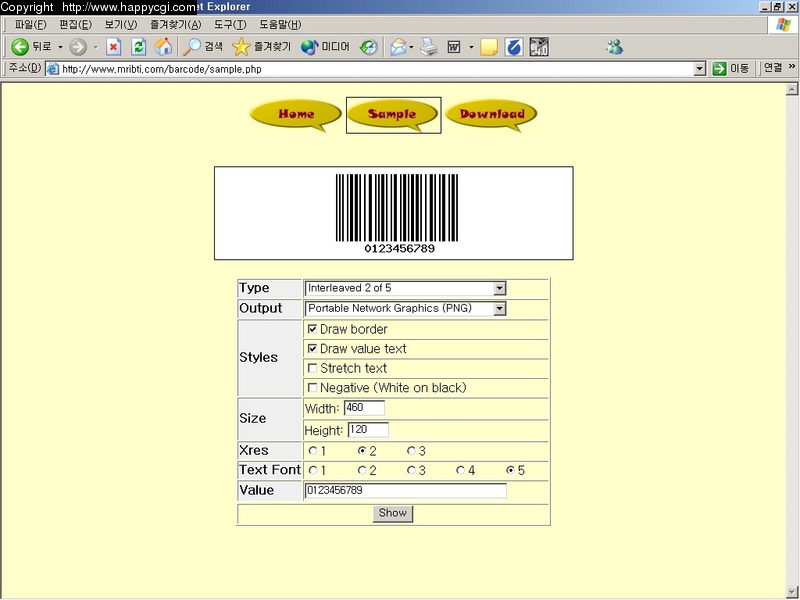
Task: Click the yellow Download bubble button
Action: [x=491, y=115]
